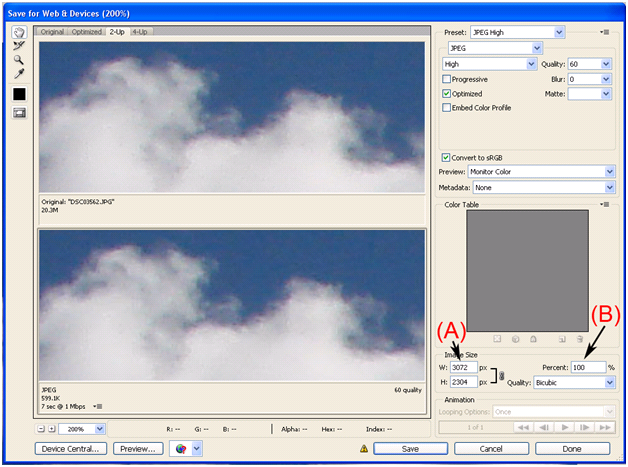
Task: Click the optimized JPEG cloud preview
Action: [232, 305]
